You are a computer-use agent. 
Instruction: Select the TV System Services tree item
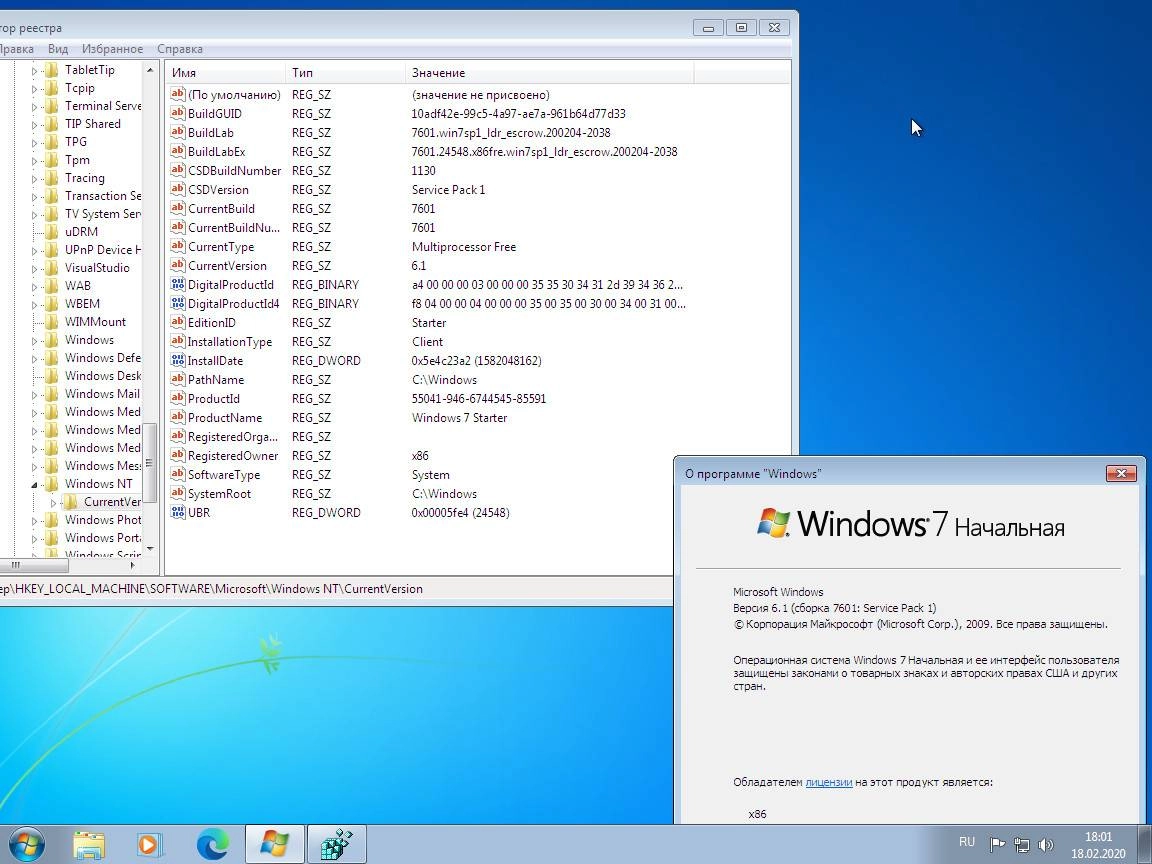point(103,214)
